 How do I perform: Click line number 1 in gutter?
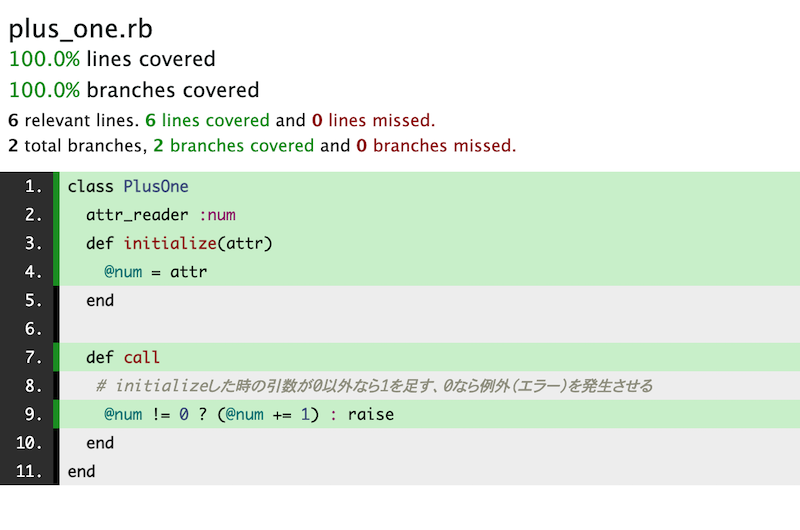click(x=34, y=187)
